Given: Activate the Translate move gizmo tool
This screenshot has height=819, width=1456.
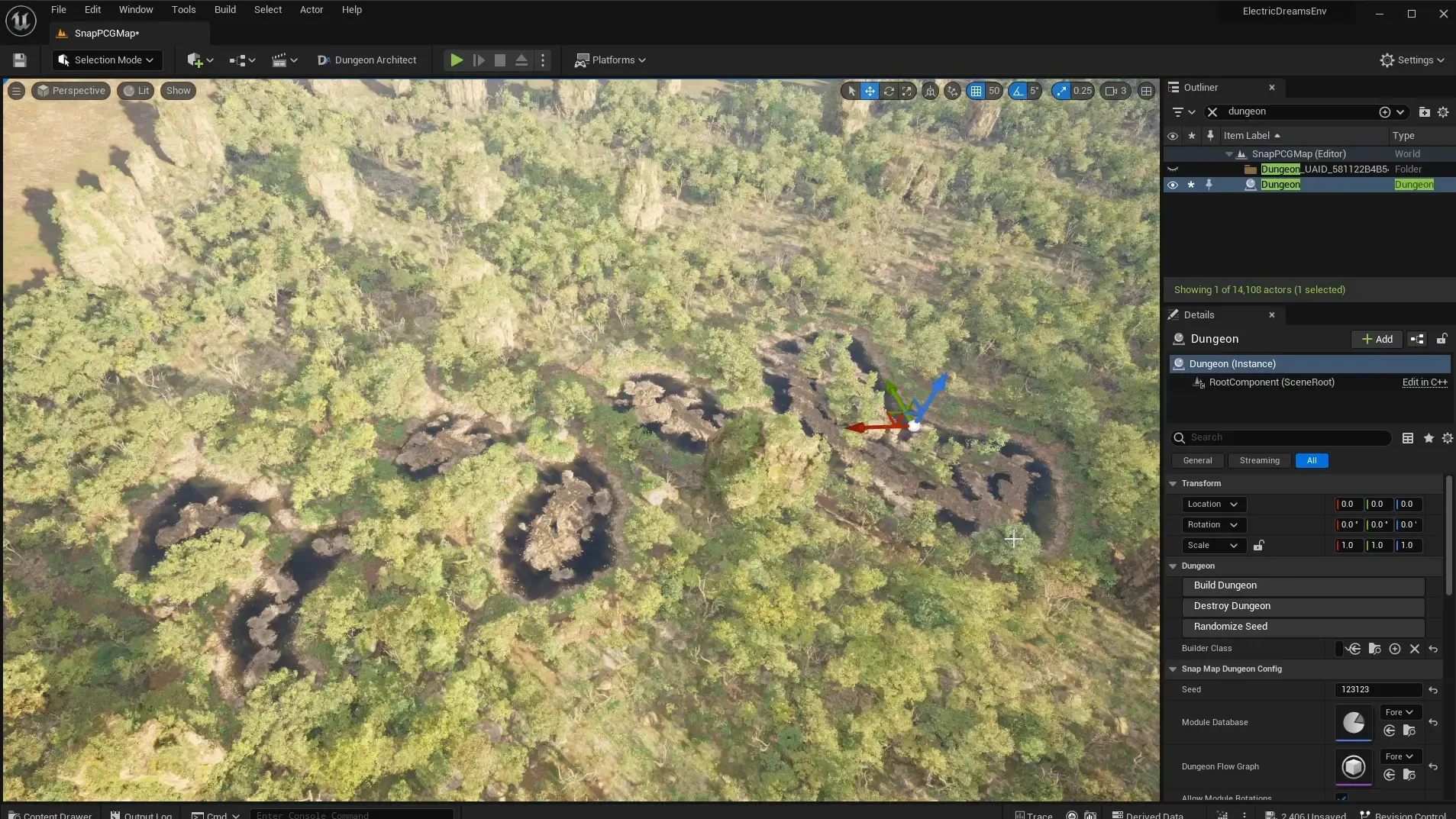Looking at the screenshot, I should (x=870, y=91).
